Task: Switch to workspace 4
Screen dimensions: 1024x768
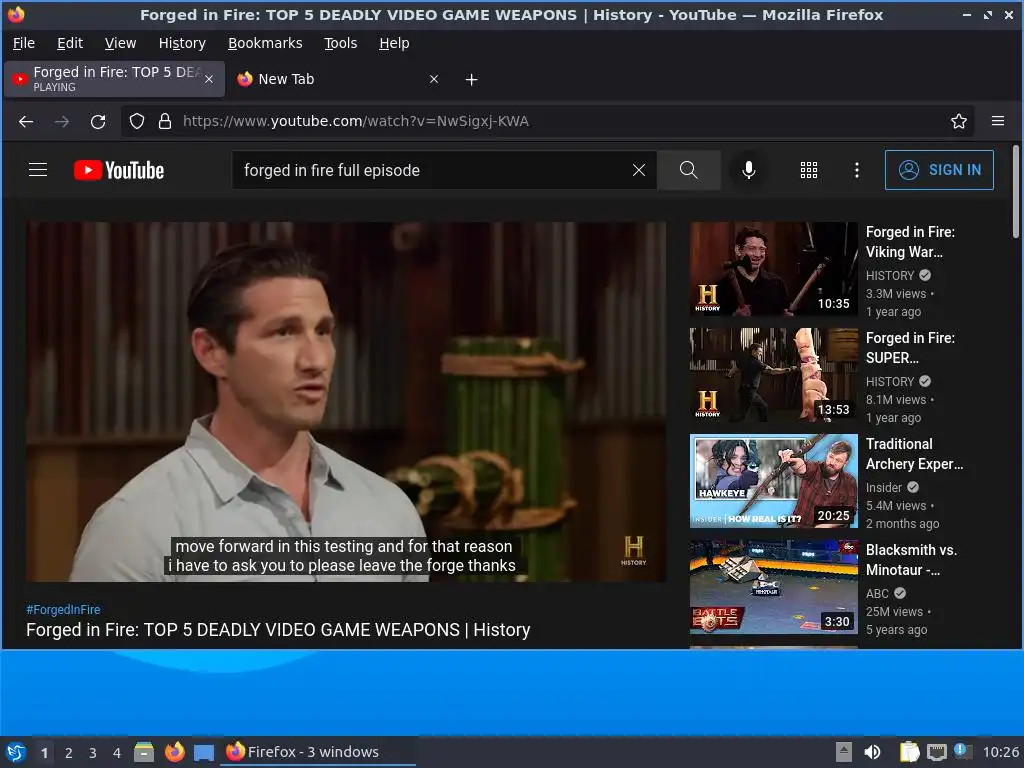Action: [x=117, y=753]
